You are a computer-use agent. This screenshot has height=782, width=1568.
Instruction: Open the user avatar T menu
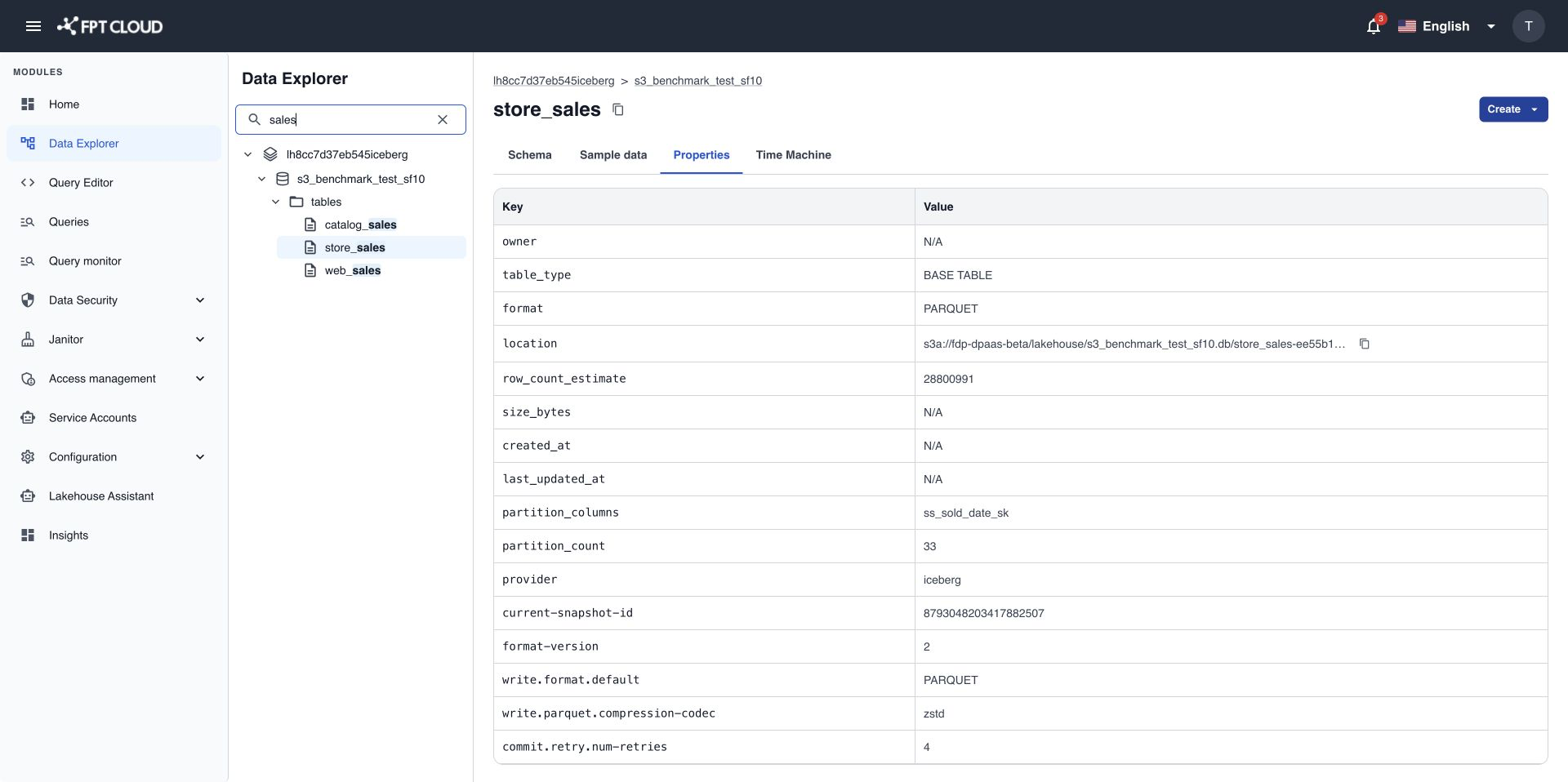1528,26
